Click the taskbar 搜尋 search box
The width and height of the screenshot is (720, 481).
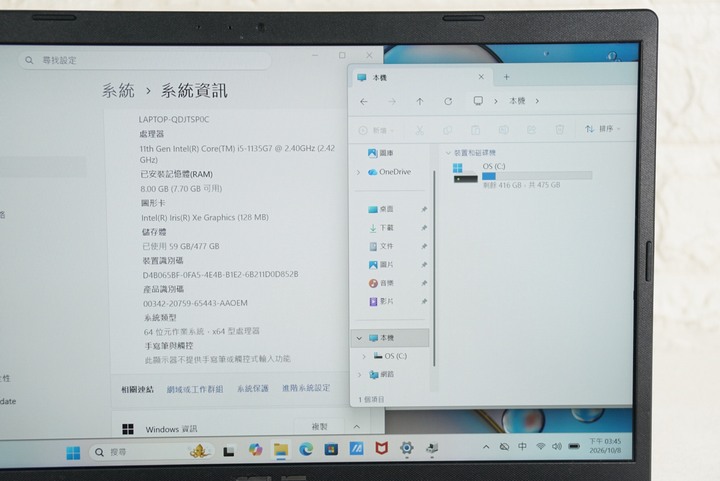152,452
